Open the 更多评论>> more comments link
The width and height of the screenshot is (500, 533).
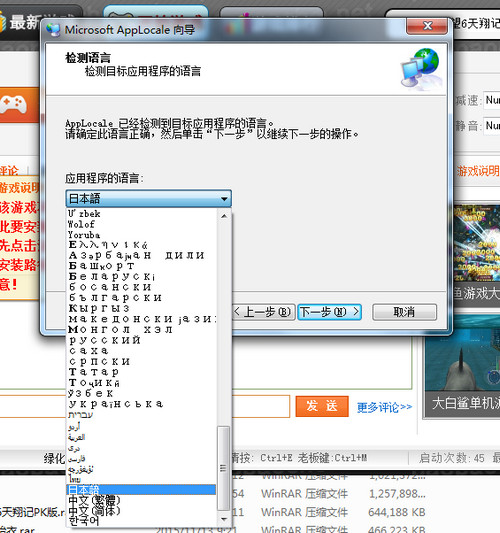click(384, 407)
